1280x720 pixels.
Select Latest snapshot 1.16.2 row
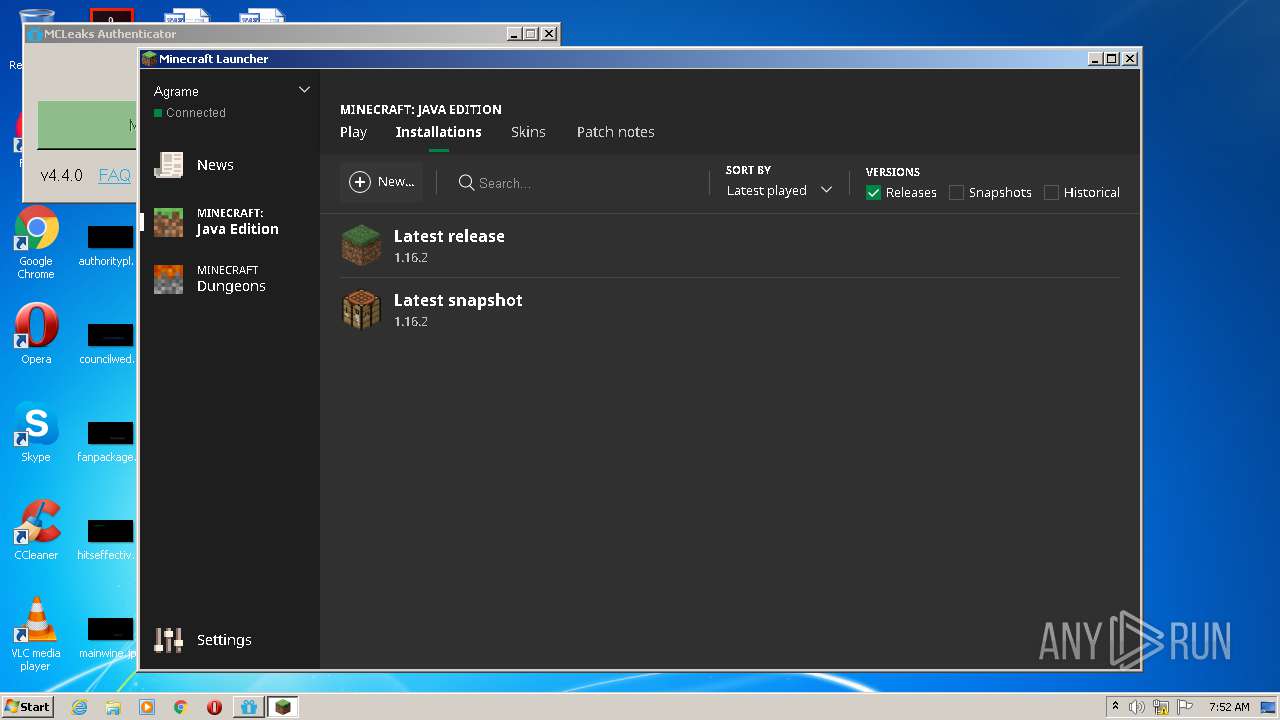click(x=730, y=309)
